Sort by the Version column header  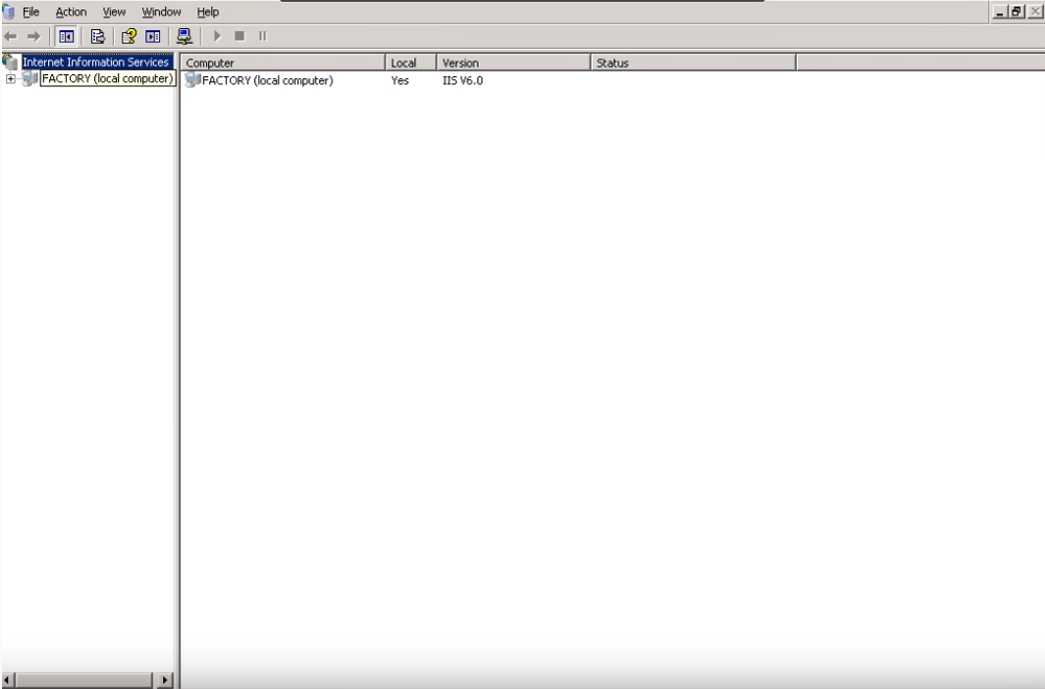[513, 63]
